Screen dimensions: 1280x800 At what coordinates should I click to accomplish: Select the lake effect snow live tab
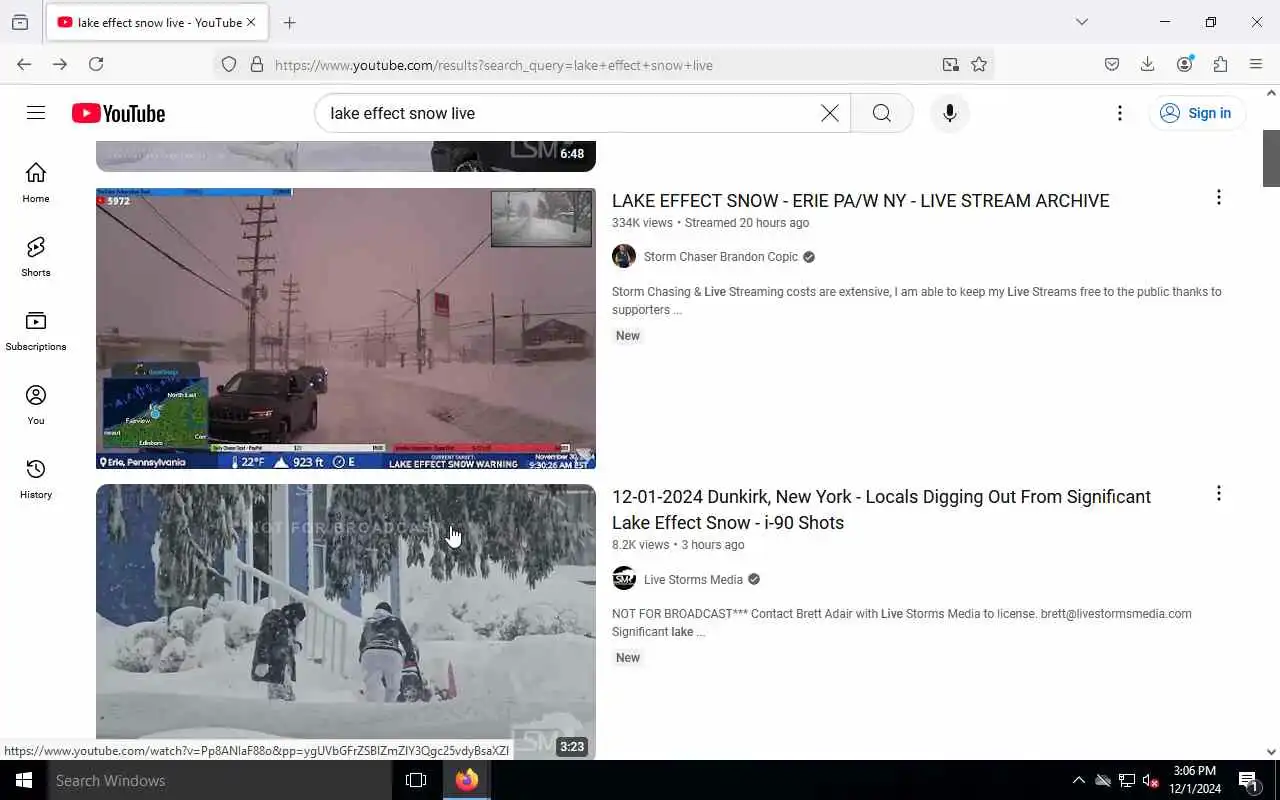click(156, 22)
